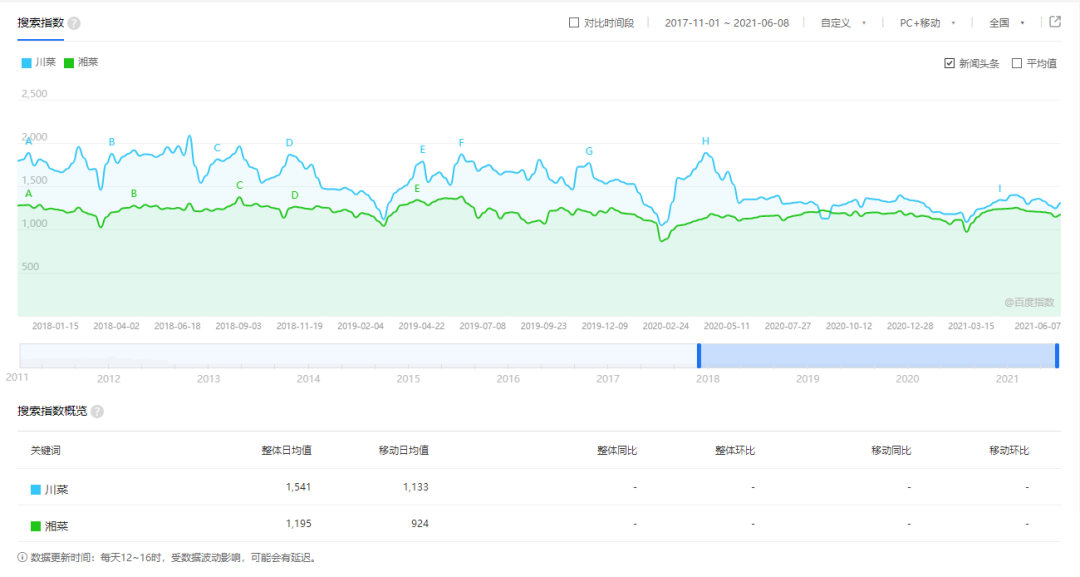Click the export/share icon at top right
This screenshot has height=577, width=1080.
(1055, 21)
